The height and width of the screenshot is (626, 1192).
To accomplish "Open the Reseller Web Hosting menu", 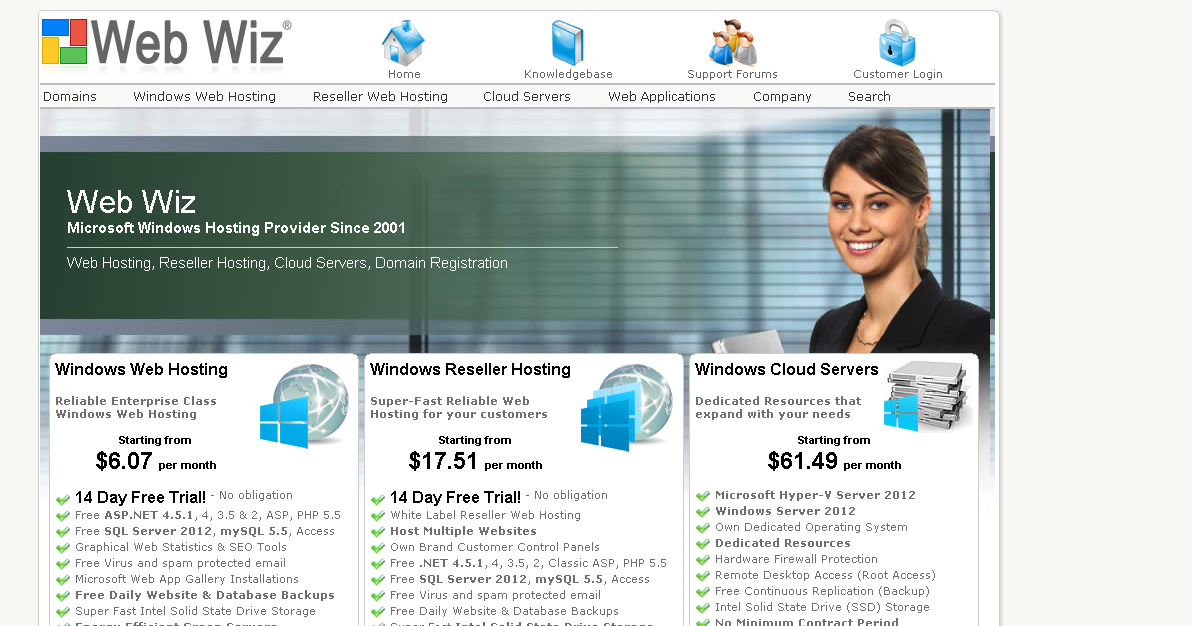I will coord(380,97).
